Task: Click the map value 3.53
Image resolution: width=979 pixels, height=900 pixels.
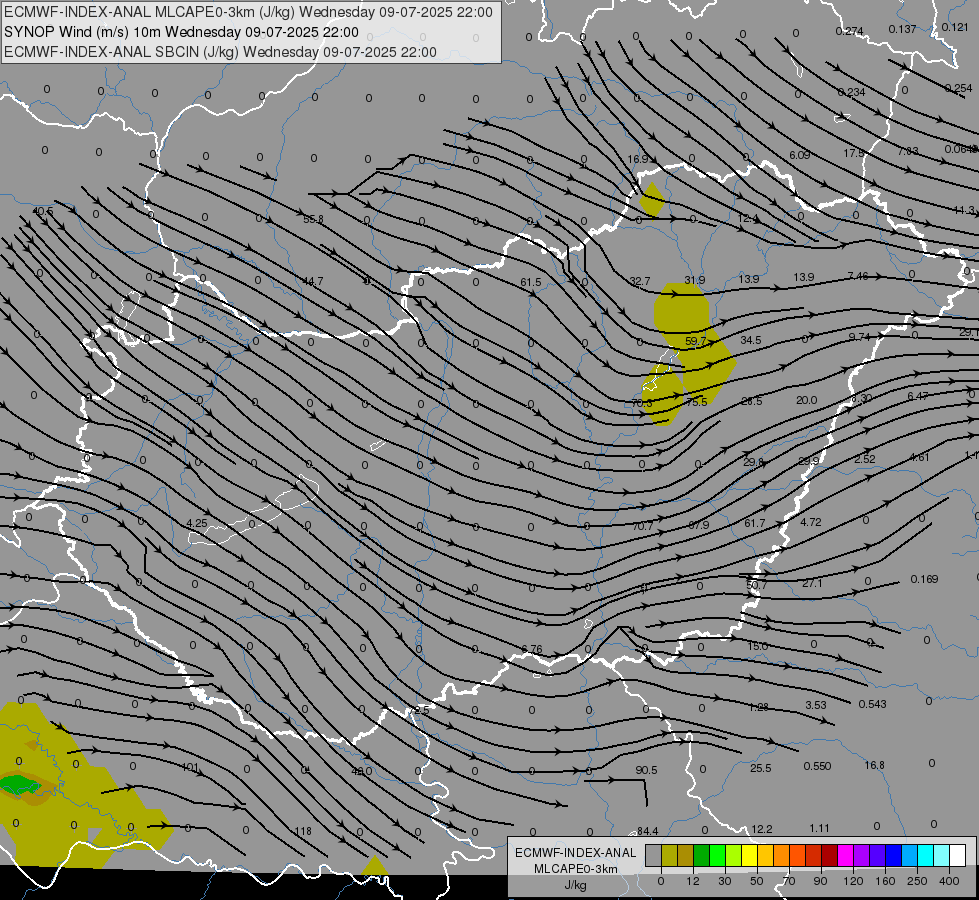Action: (x=815, y=705)
